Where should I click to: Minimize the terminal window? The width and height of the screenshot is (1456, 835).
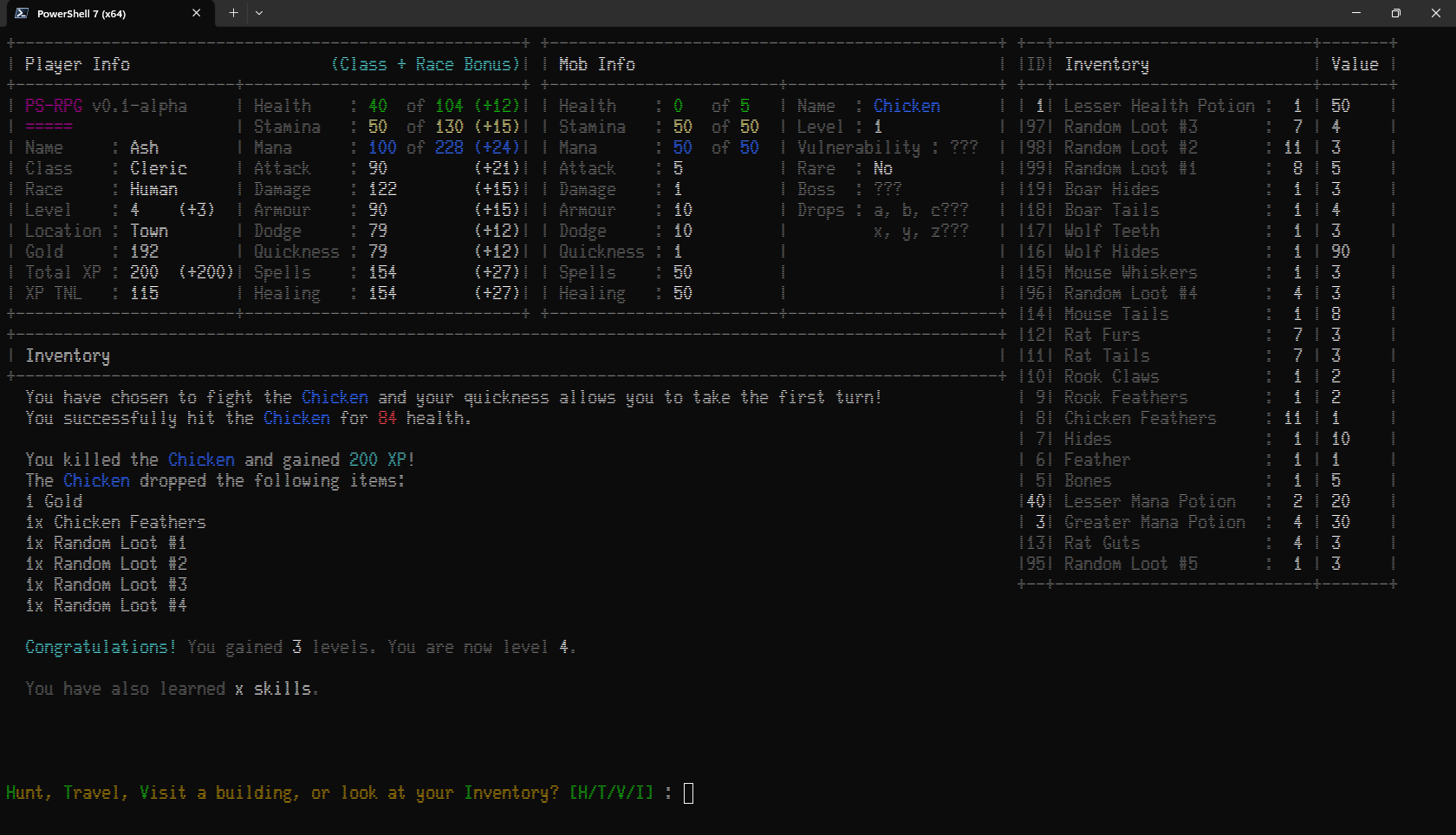point(1356,13)
